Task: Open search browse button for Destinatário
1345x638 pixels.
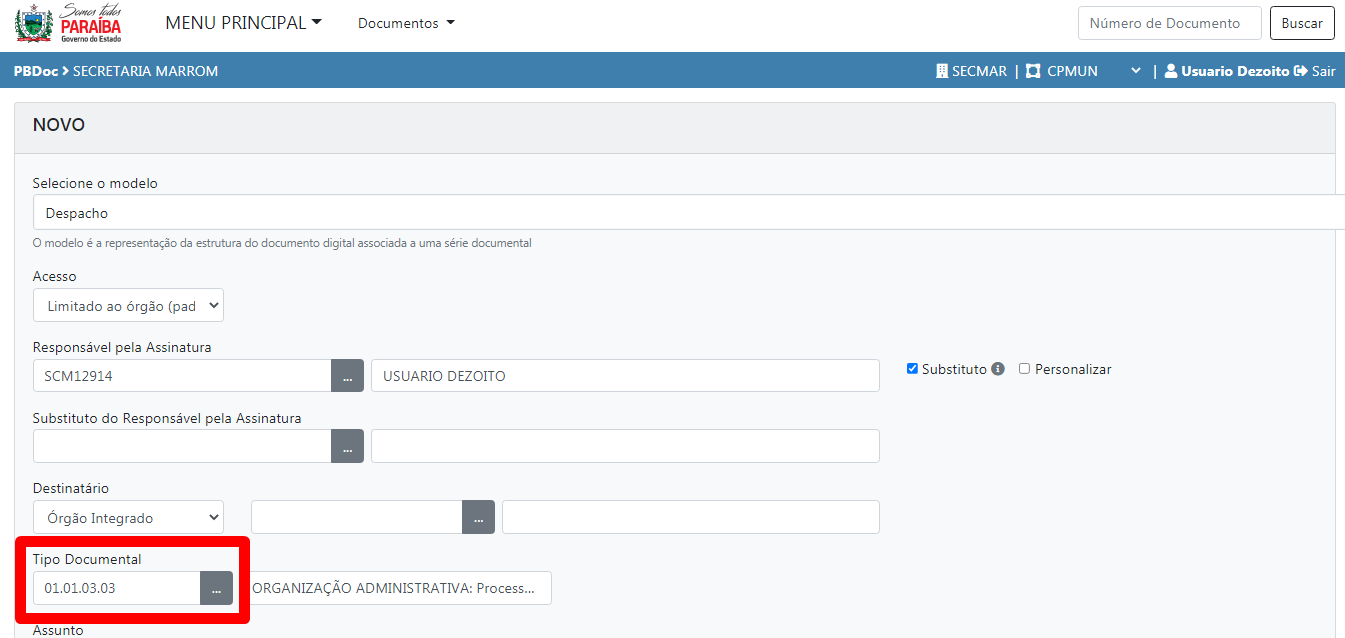Action: pos(478,517)
